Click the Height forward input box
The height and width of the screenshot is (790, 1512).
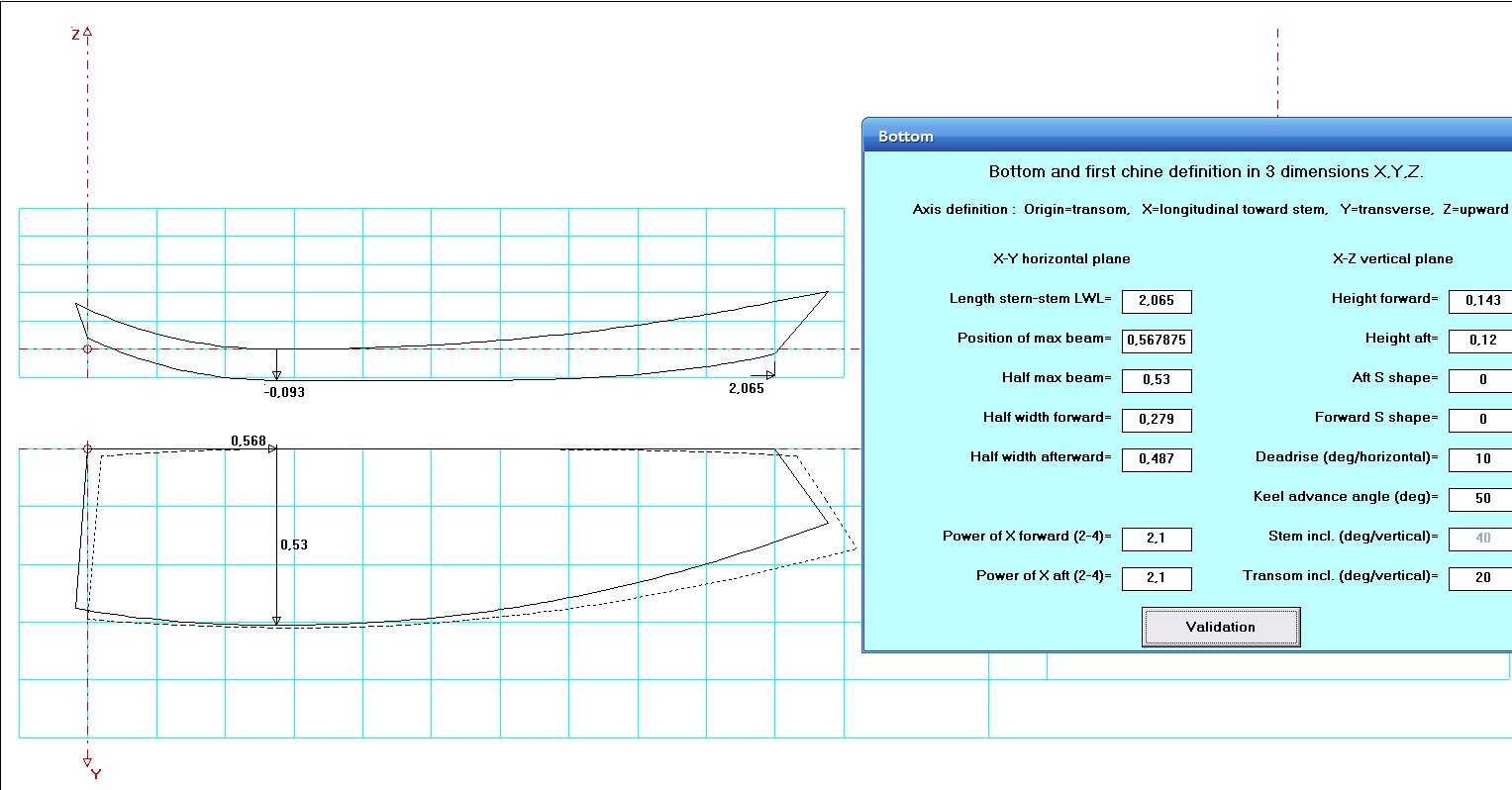tap(1481, 301)
